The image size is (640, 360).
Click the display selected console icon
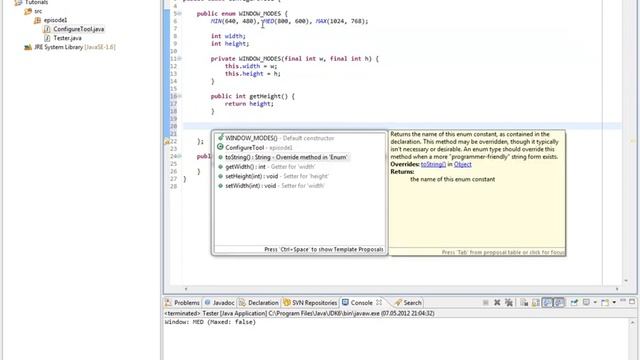(587, 302)
